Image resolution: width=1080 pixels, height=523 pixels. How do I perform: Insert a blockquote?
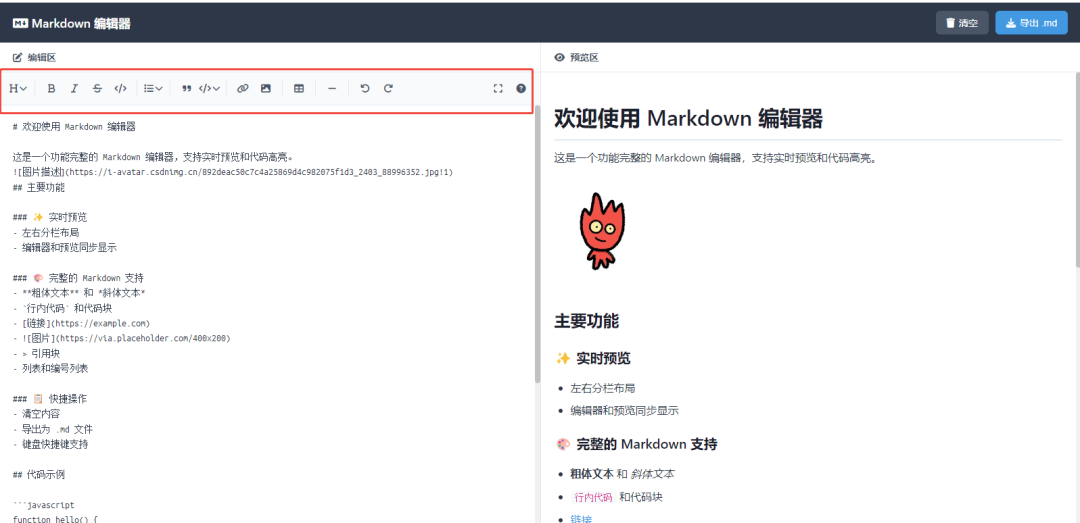click(186, 88)
